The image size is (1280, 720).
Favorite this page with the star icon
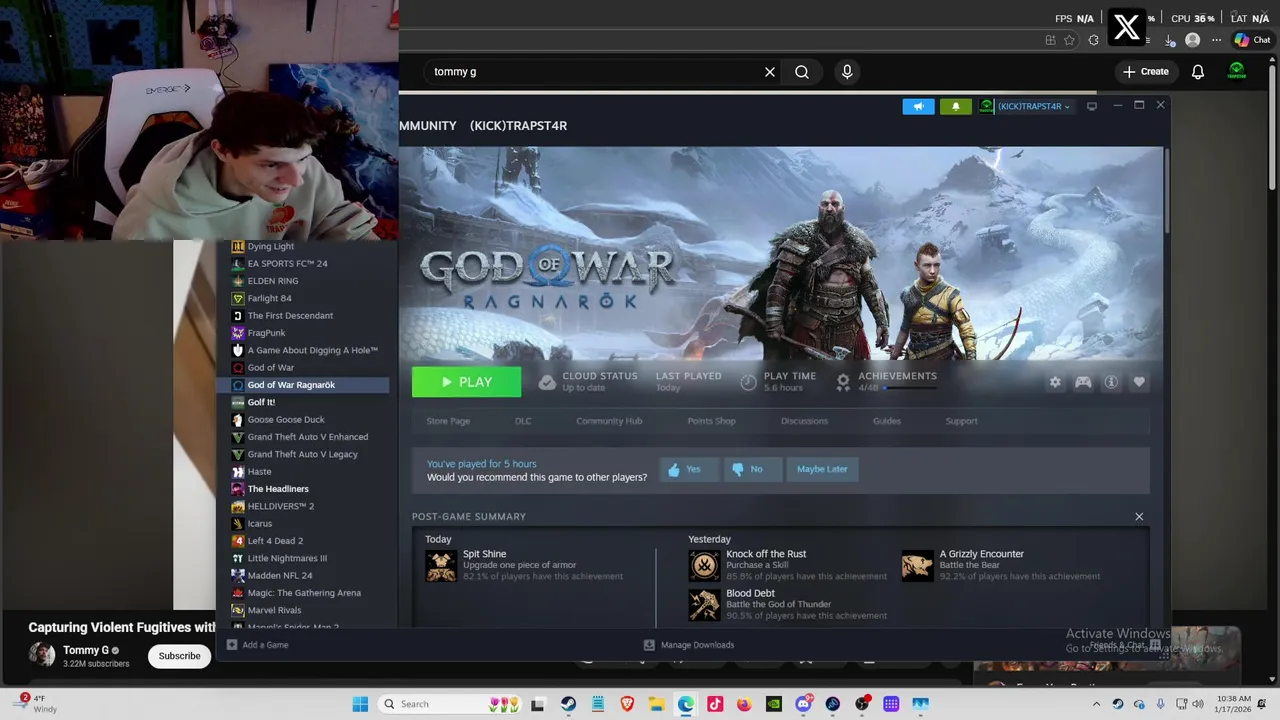point(1070,40)
